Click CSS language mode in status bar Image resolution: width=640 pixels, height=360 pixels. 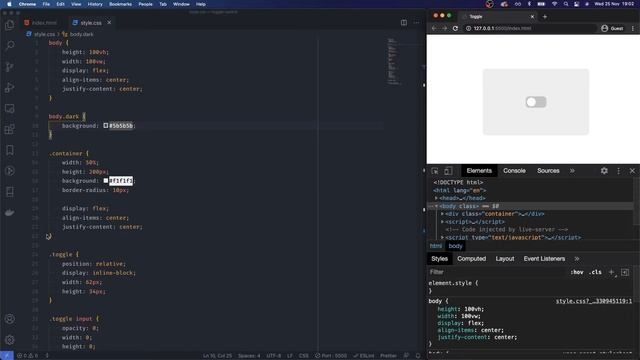304,356
